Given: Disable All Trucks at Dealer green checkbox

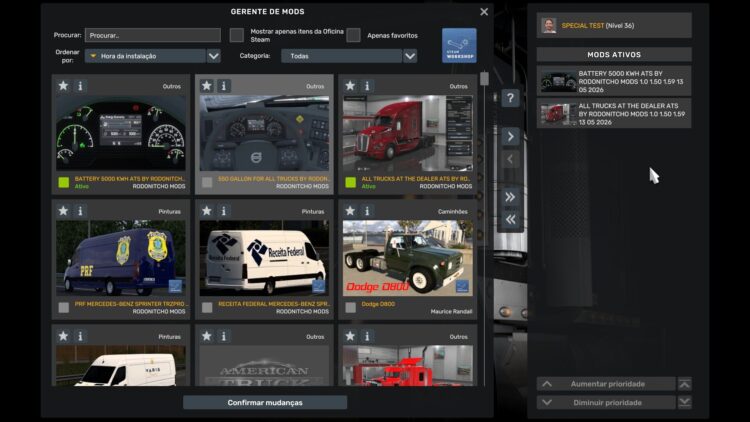Looking at the screenshot, I should [351, 182].
